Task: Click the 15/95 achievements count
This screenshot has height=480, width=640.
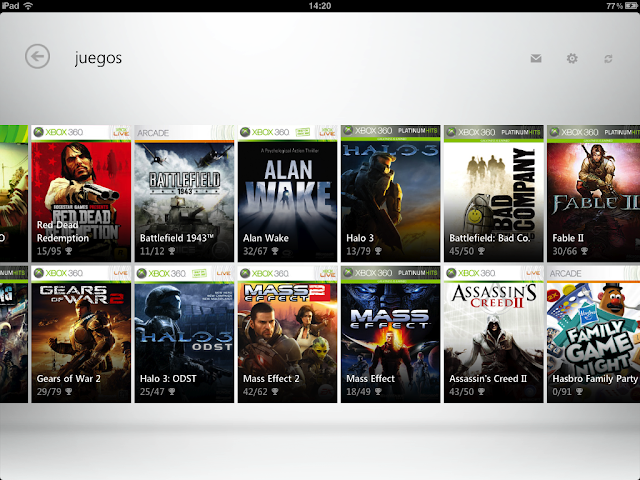Action: click(49, 251)
